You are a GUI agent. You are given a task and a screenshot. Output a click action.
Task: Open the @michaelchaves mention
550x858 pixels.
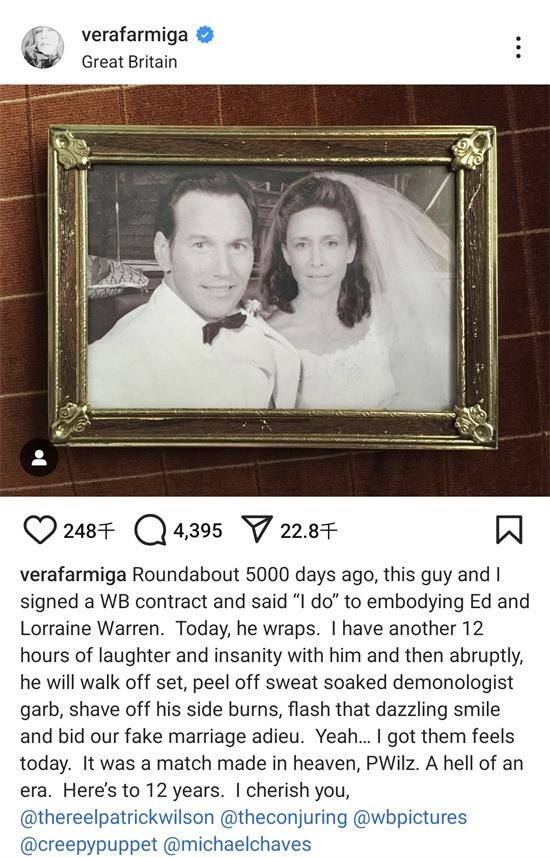pyautogui.click(x=238, y=844)
